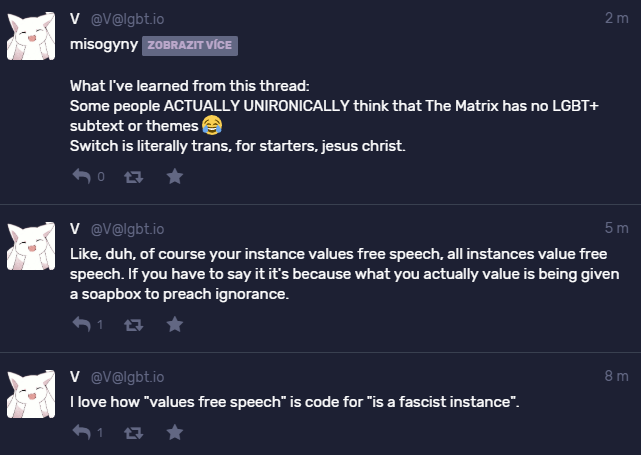
Task: Star the soapbox free speech post
Action: [x=174, y=324]
